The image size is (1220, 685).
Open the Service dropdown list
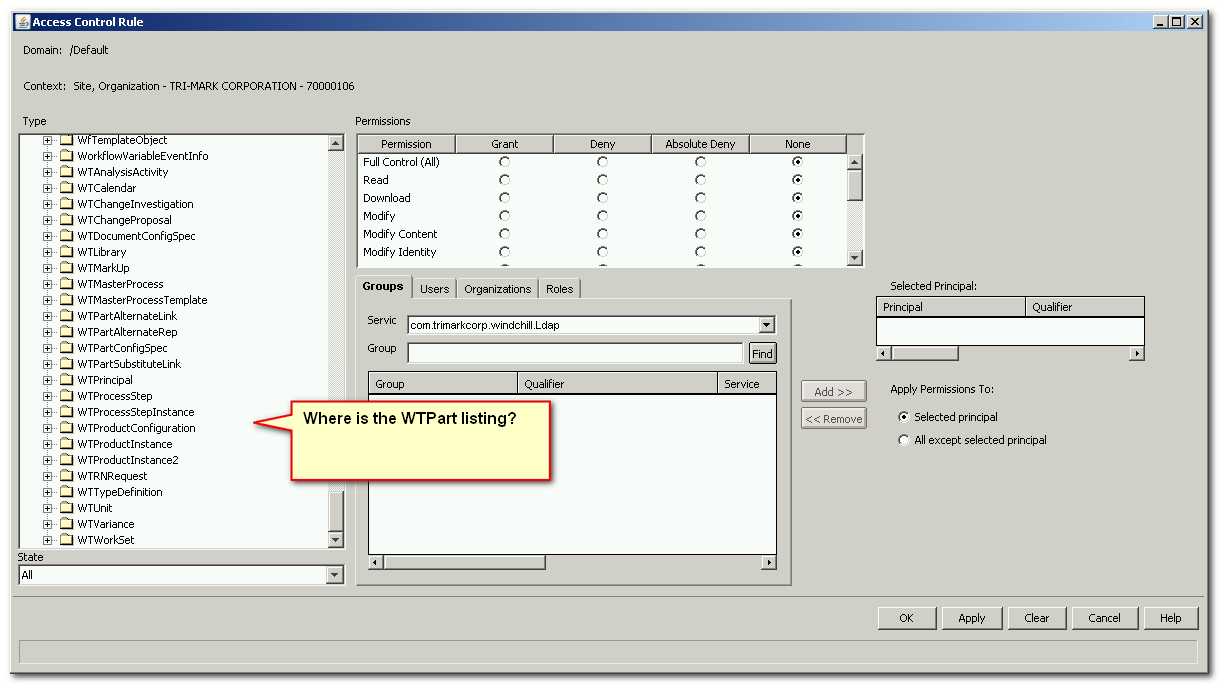(766, 325)
